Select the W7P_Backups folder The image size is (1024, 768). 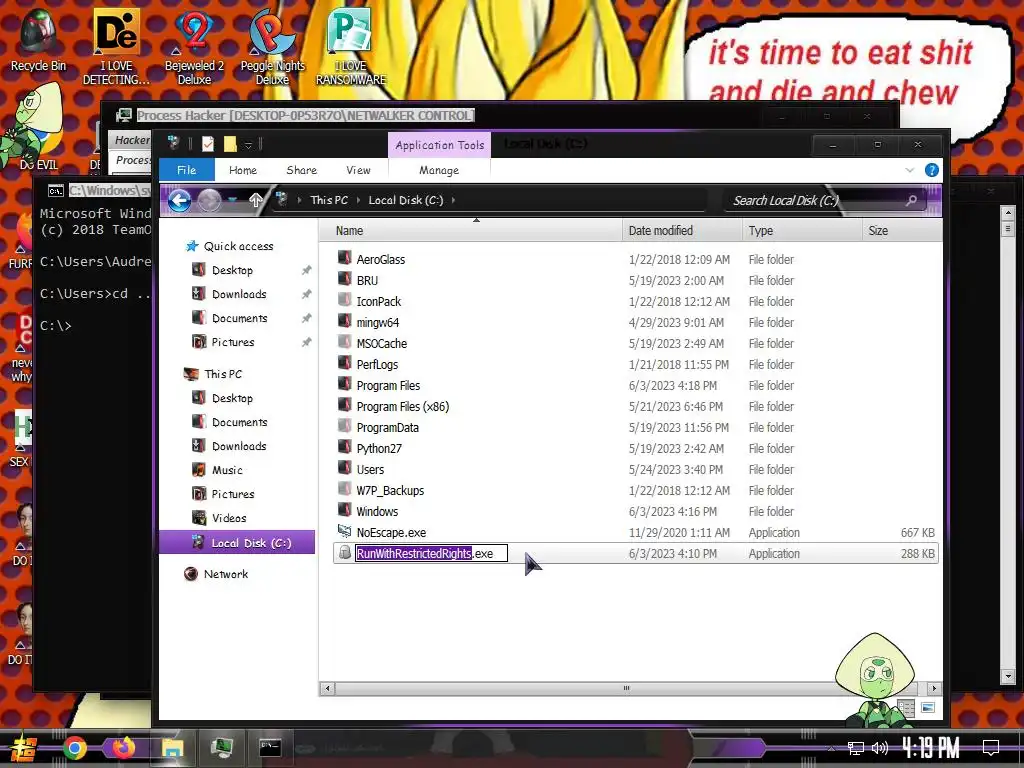pos(390,490)
